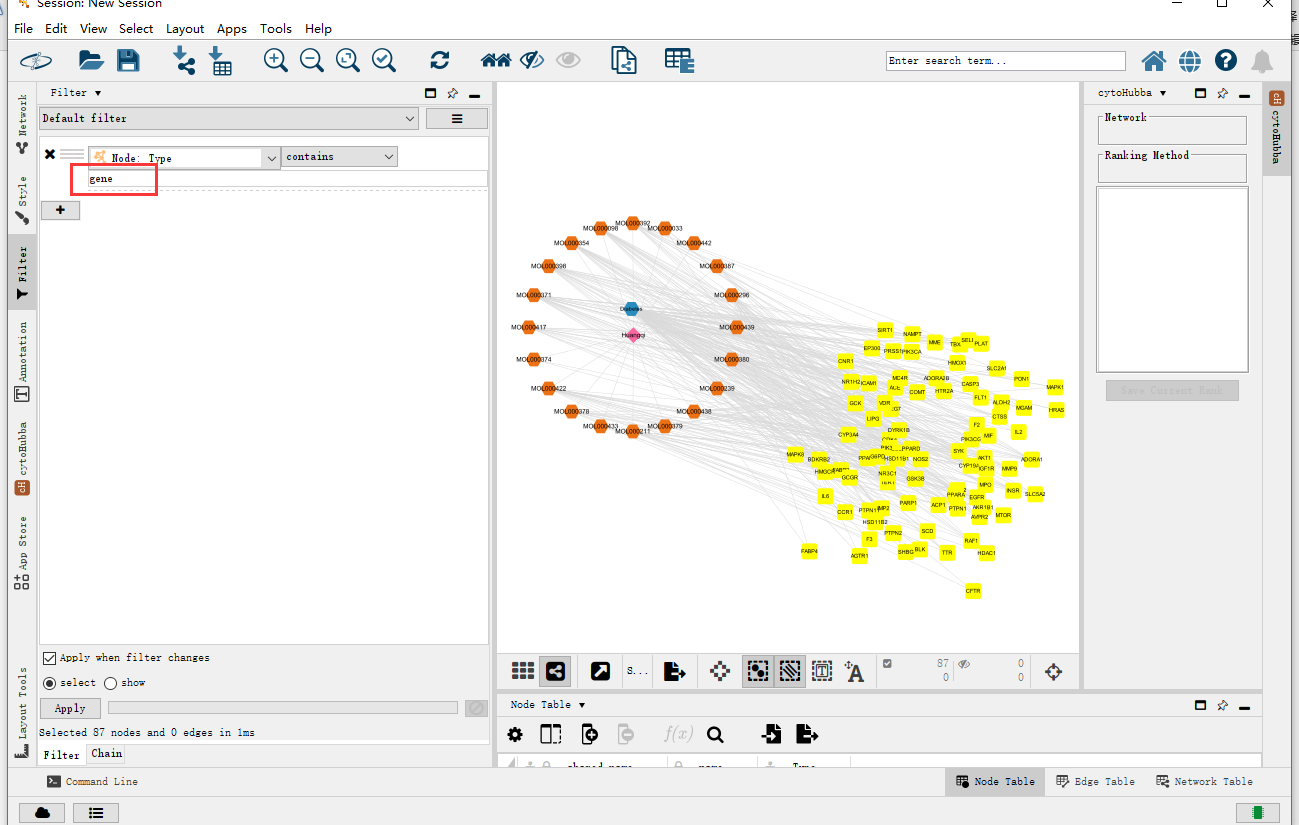Viewport: 1299px width, 825px height.
Task: Open the Select menu
Action: [136, 29]
